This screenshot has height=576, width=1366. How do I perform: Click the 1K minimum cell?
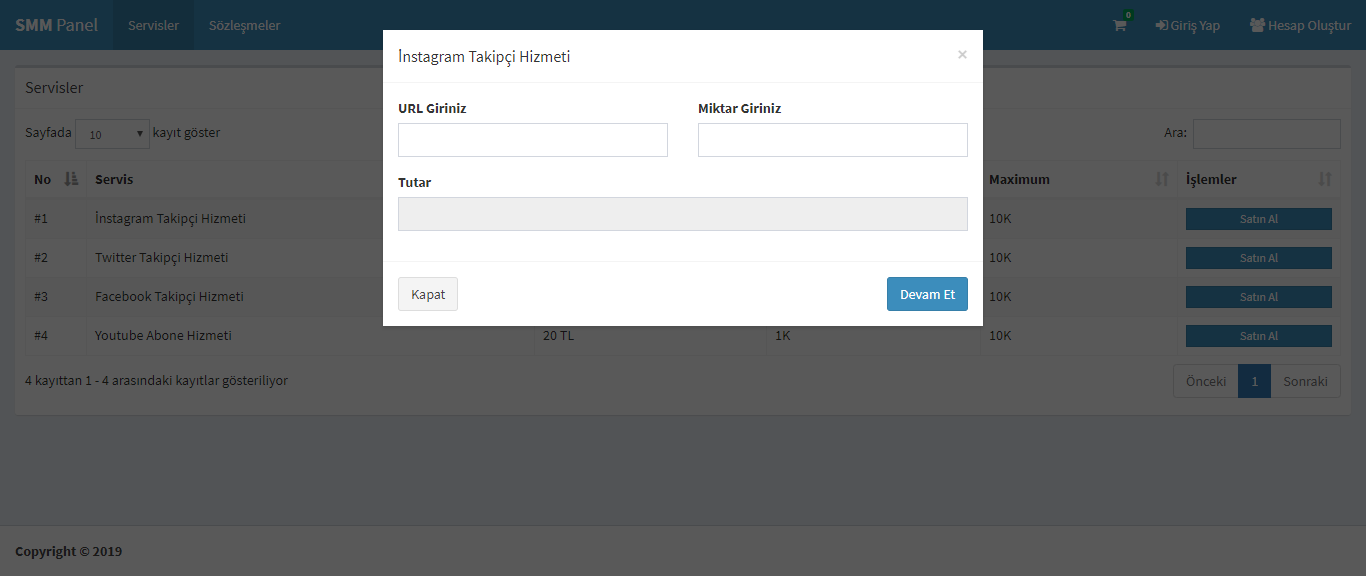pos(783,335)
